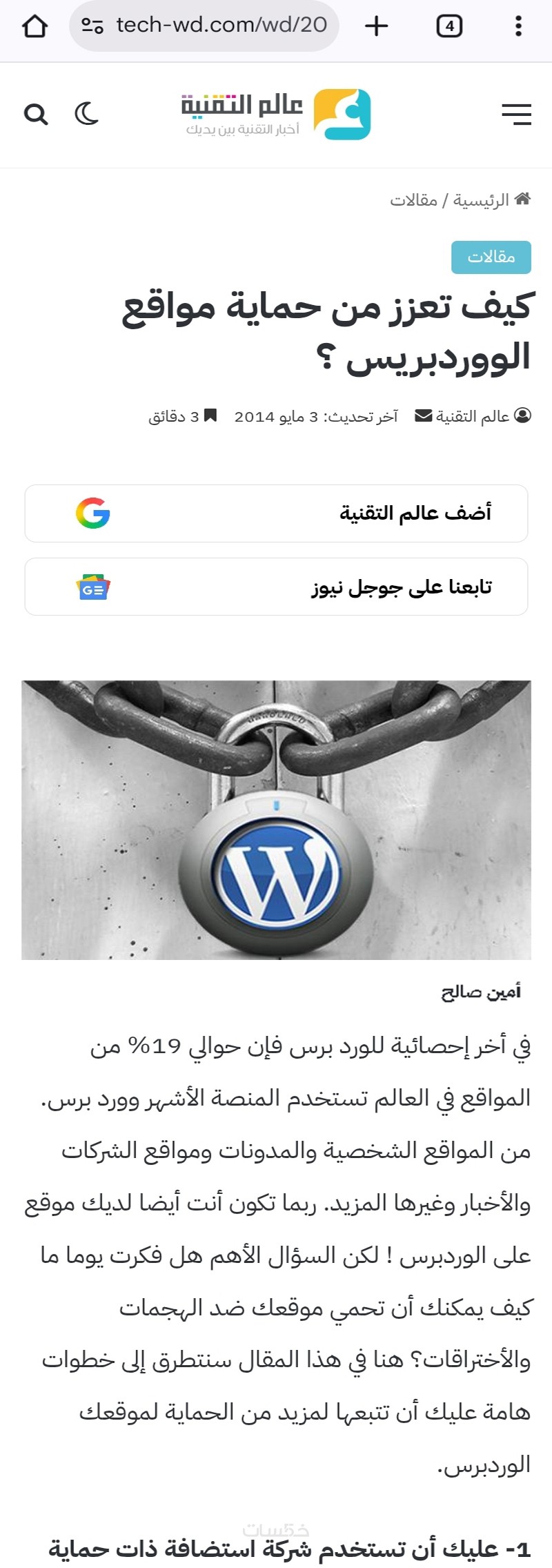552x1568 pixels.
Task: Open site info icon in address bar
Action: coord(92,26)
